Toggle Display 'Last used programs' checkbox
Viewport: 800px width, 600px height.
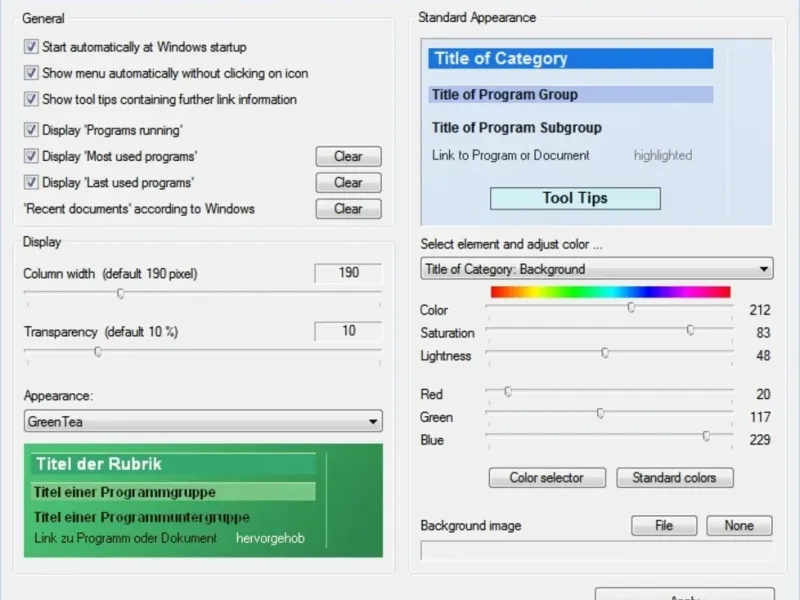(x=31, y=182)
